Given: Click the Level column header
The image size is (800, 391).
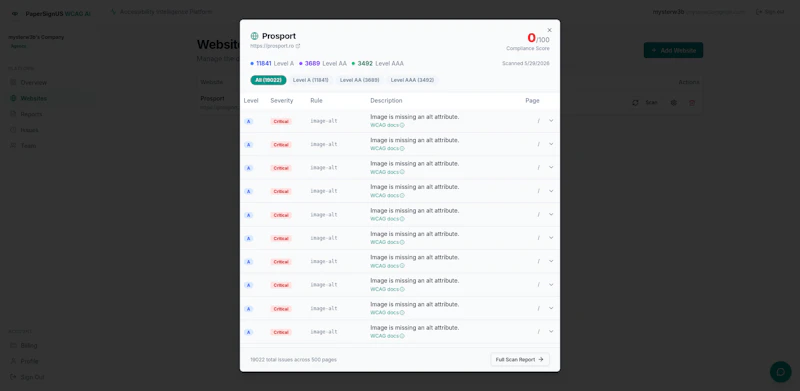Looking at the screenshot, I should [x=251, y=101].
